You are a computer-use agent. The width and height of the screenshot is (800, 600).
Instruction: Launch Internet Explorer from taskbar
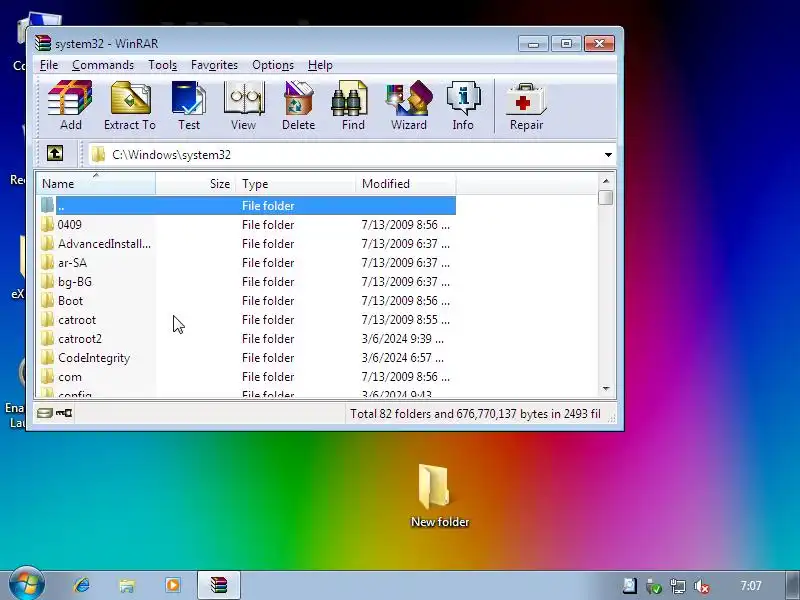tap(82, 585)
